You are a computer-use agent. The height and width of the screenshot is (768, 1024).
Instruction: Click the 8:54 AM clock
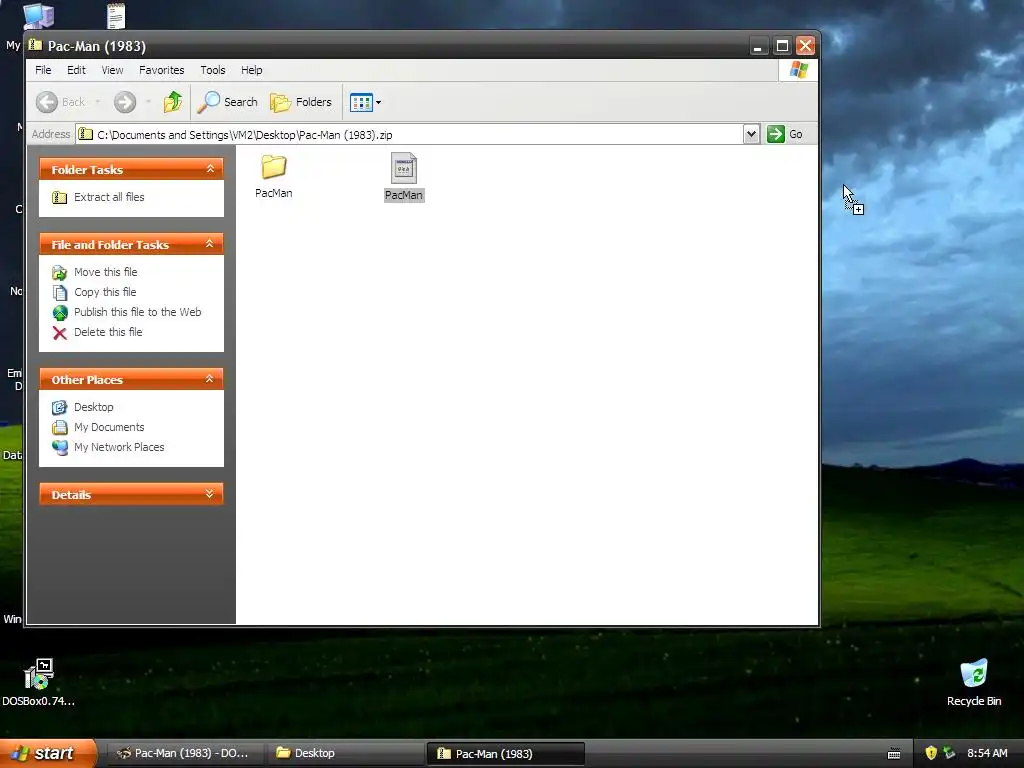coord(987,753)
